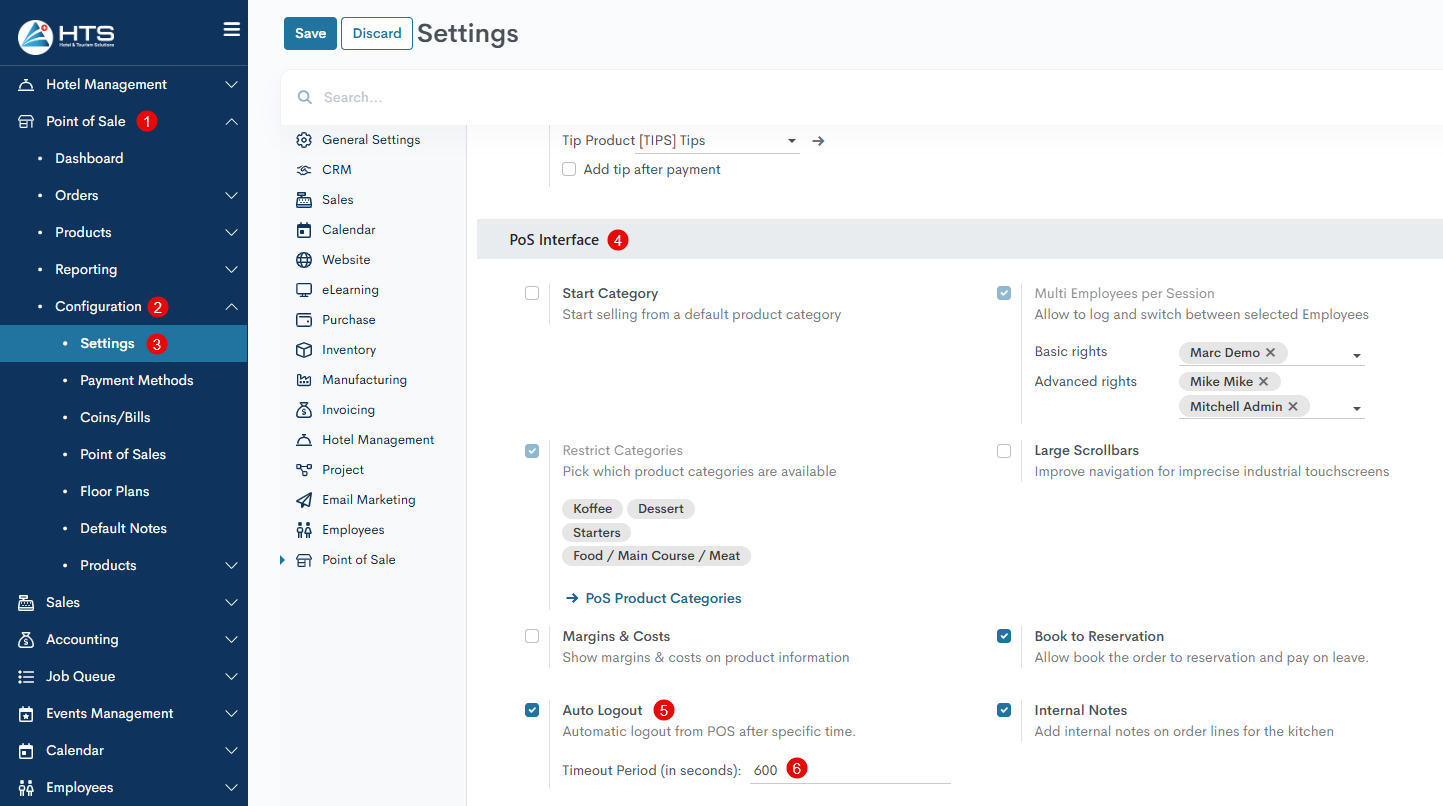1443x806 pixels.
Task: Click the hamburger menu icon in sidebar
Action: pyautogui.click(x=231, y=30)
